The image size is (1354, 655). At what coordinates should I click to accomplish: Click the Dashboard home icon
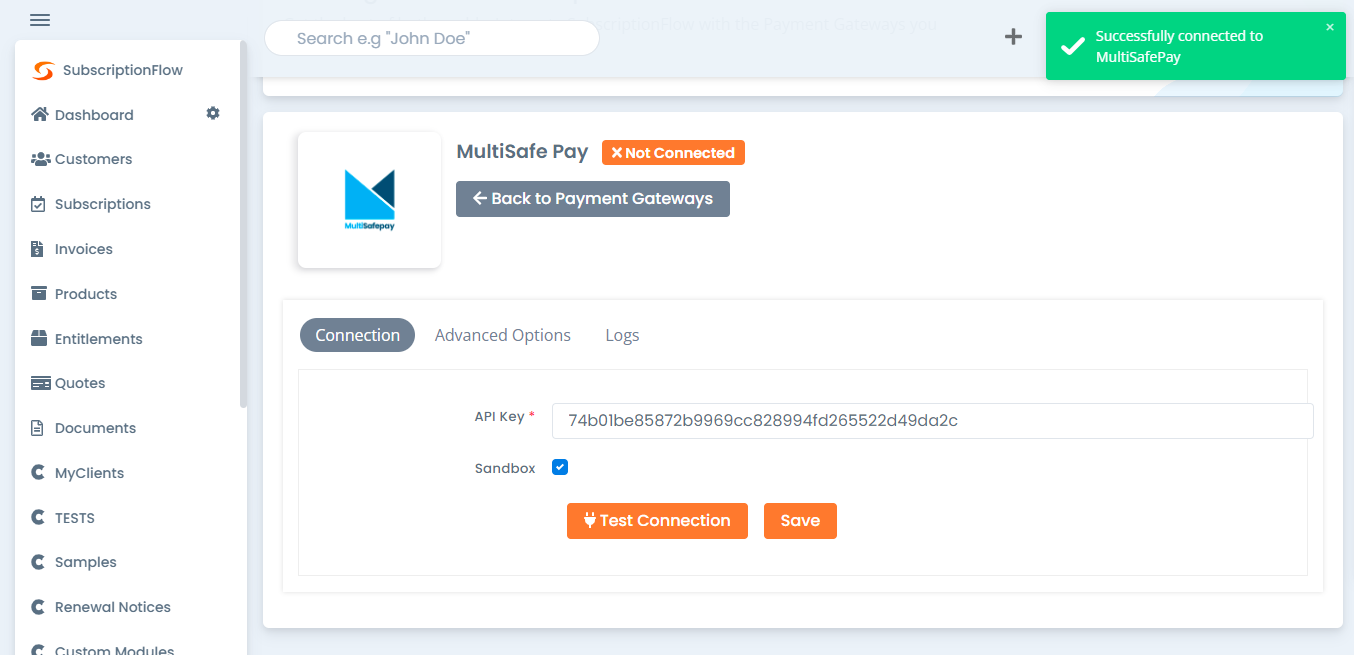pos(40,115)
